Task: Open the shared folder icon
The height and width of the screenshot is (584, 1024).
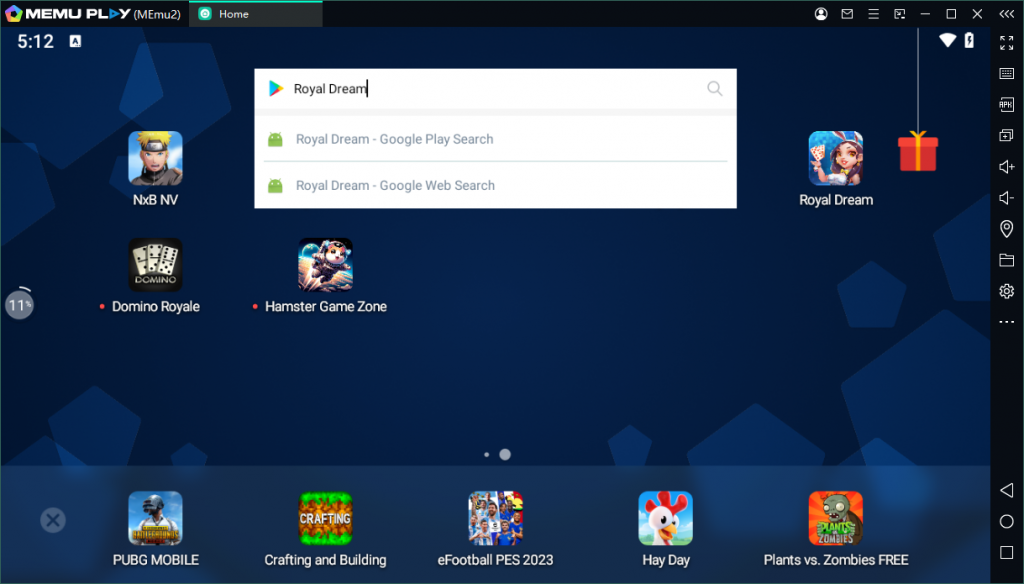Action: coord(1007,259)
